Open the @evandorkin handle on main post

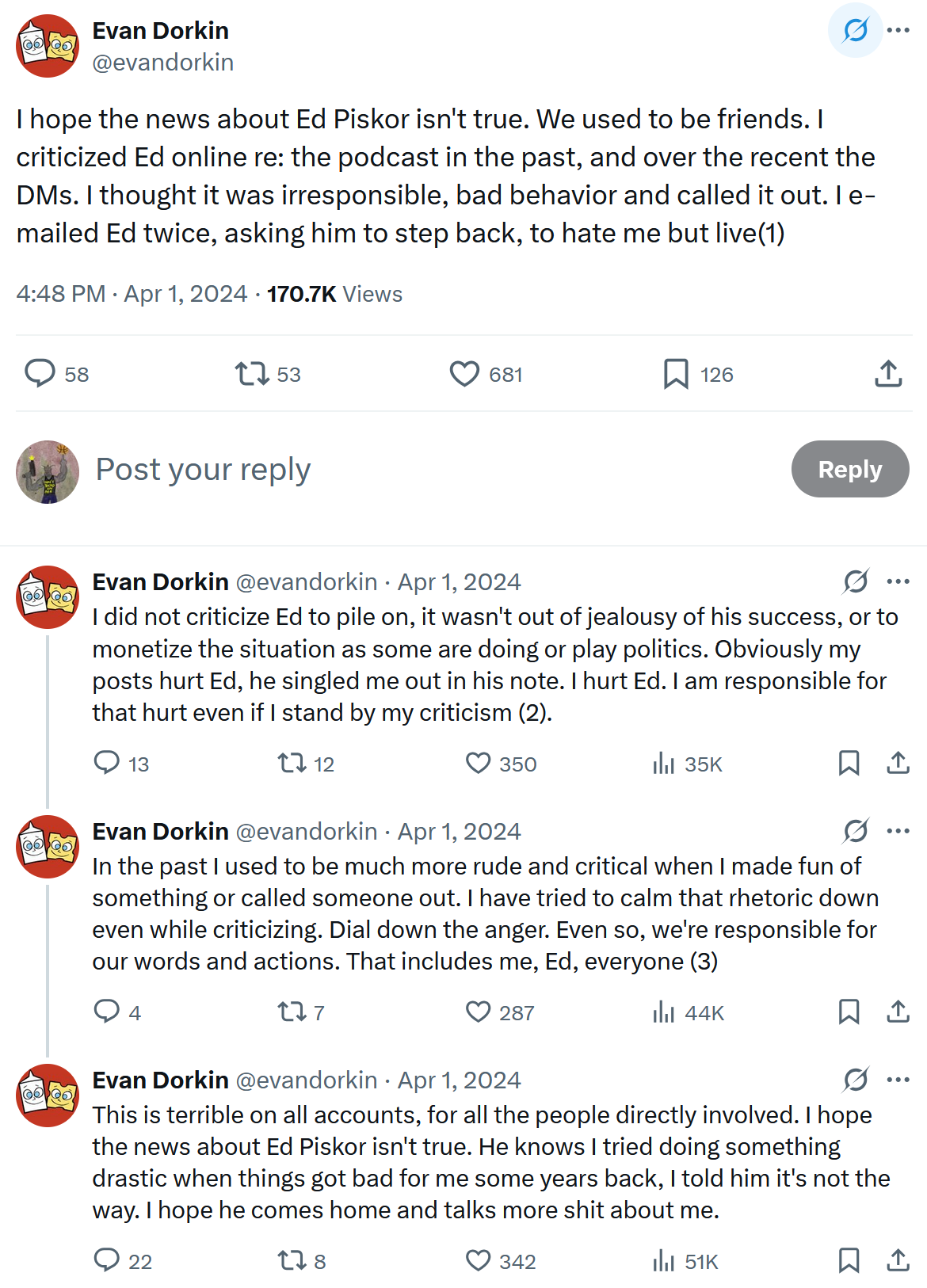163,63
